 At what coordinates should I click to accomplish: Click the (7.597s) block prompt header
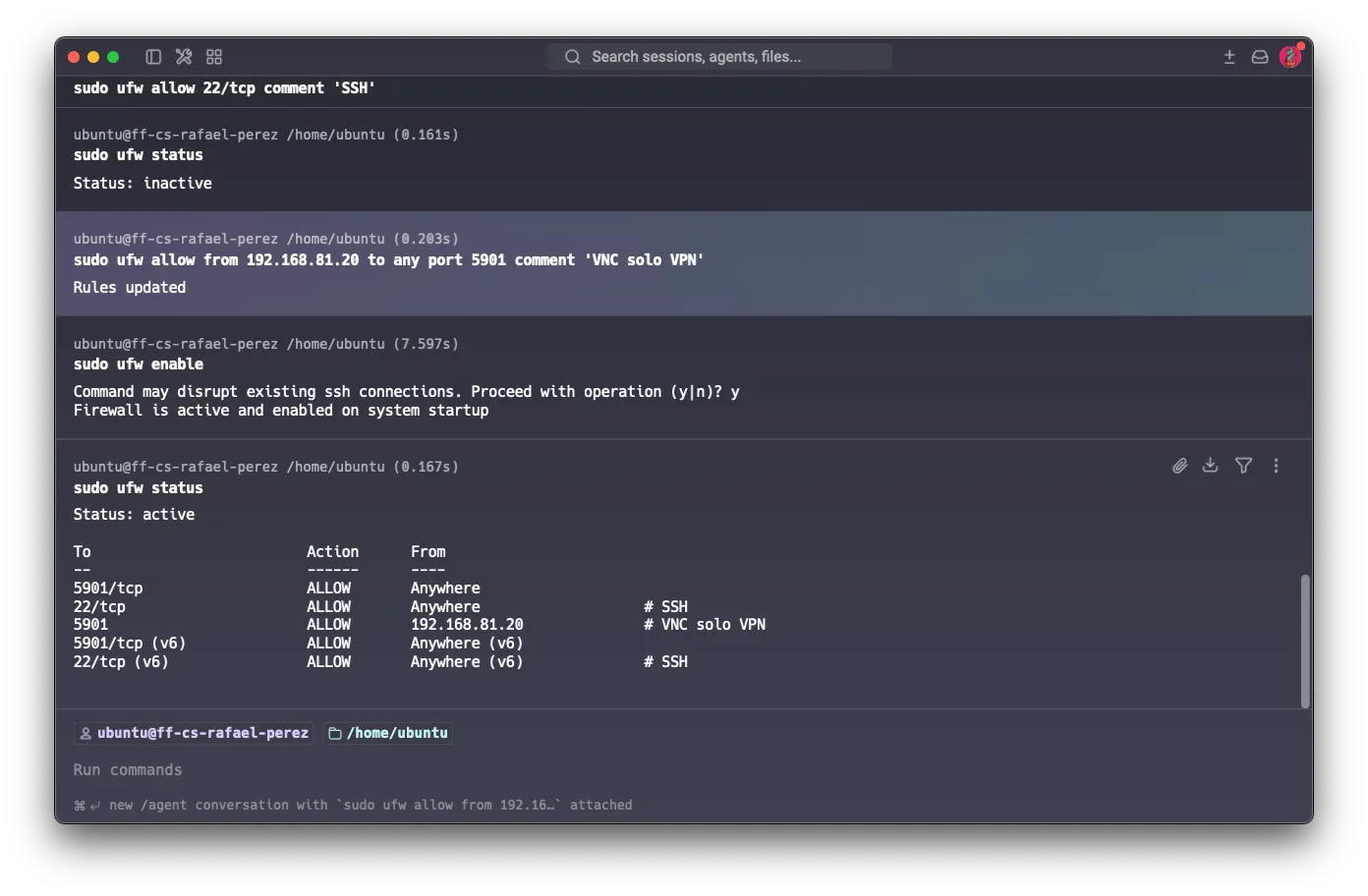[x=266, y=344]
